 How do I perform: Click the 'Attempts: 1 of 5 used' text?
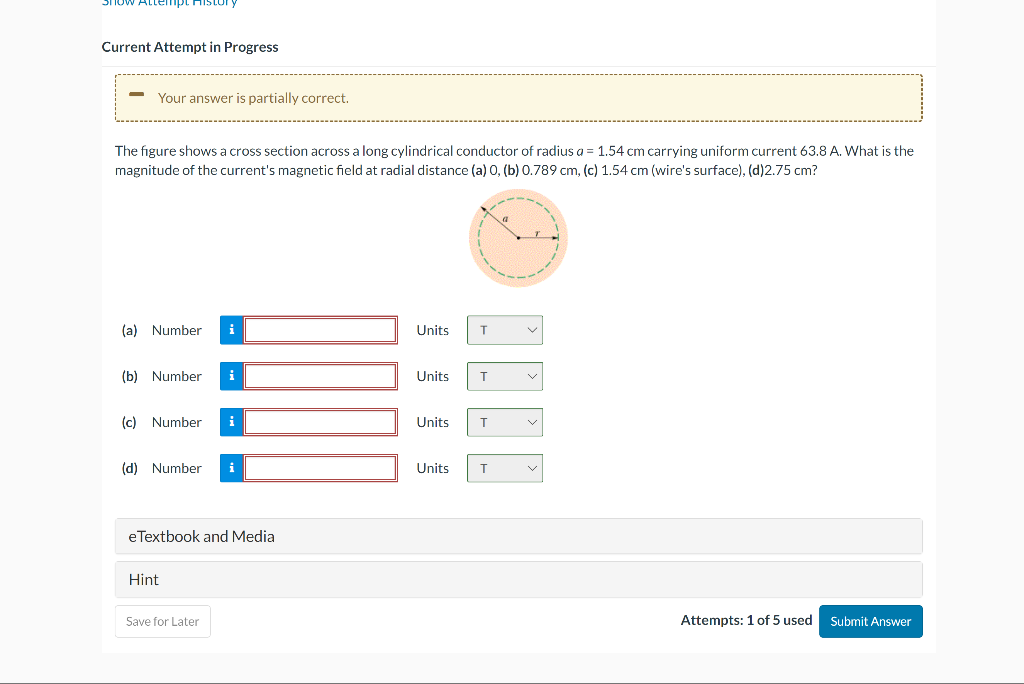tap(746, 620)
